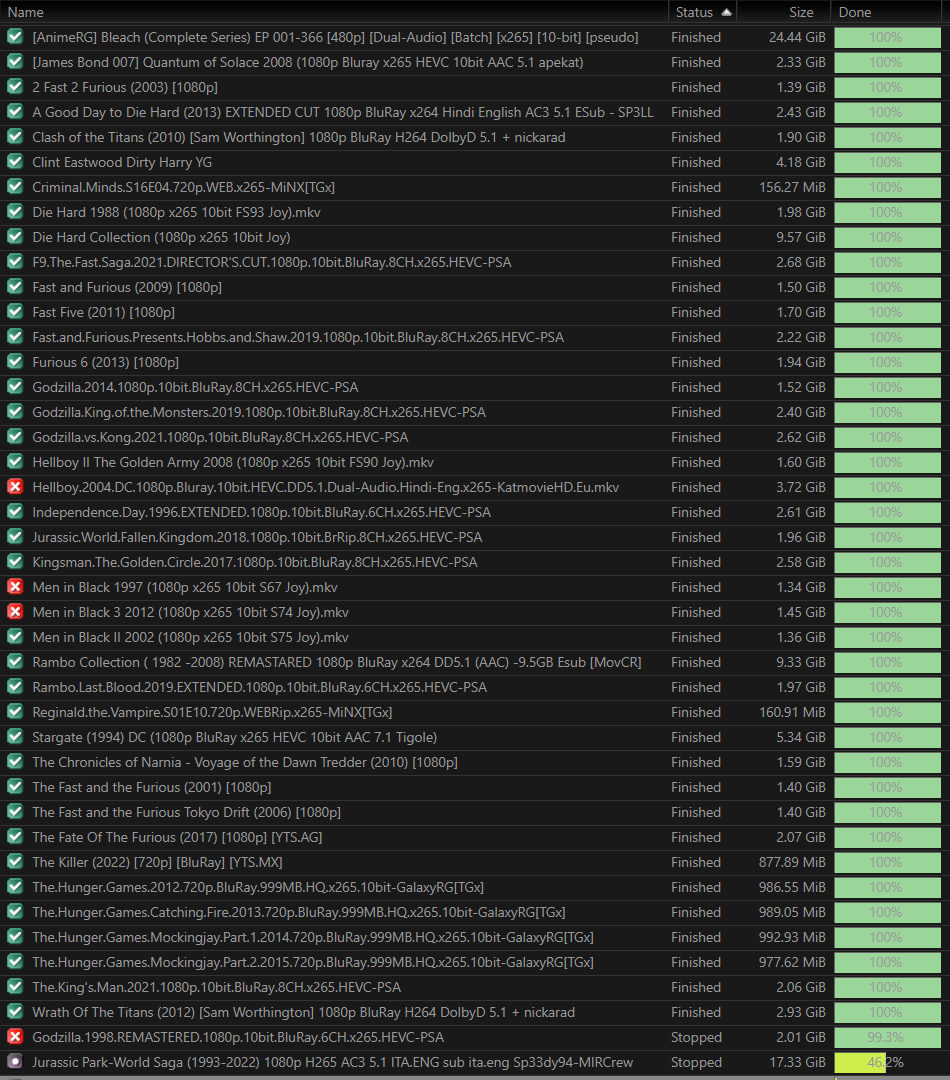Screen dimensions: 950x1080
Task: Click the red error icon for Hellboy.2004.DC
Action: [x=14, y=486]
